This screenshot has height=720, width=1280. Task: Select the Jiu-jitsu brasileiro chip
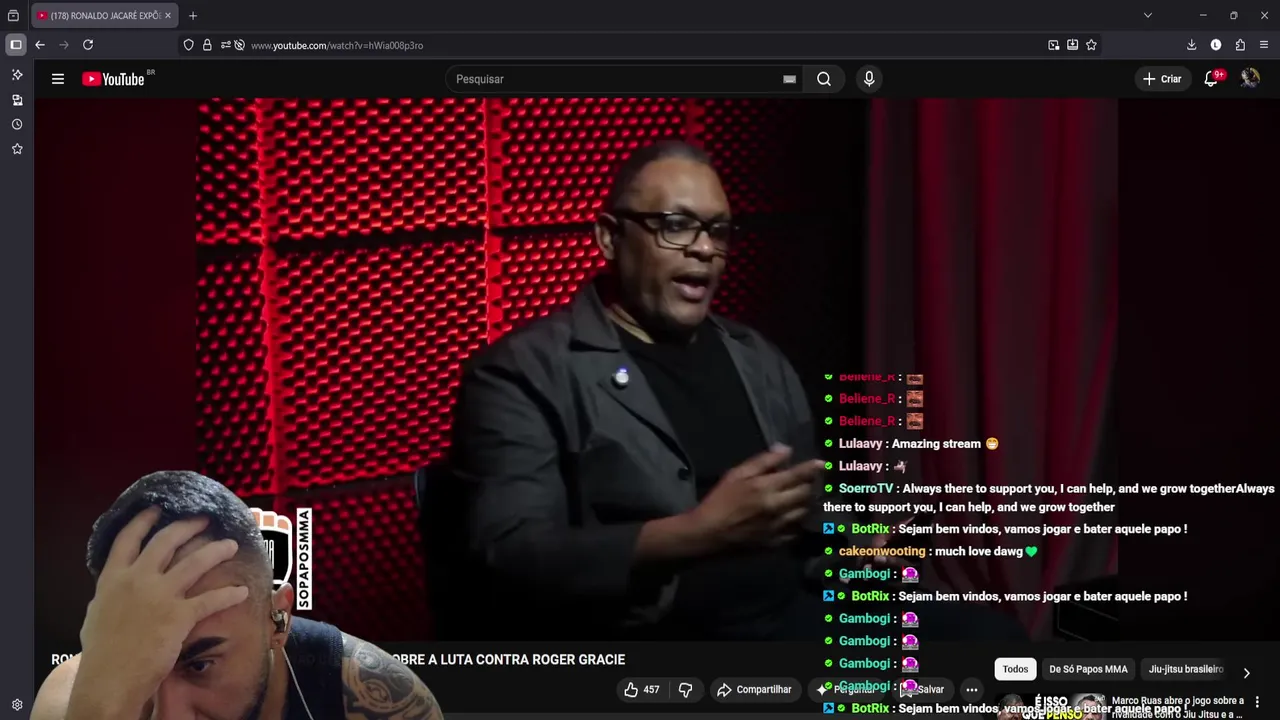coord(1186,669)
